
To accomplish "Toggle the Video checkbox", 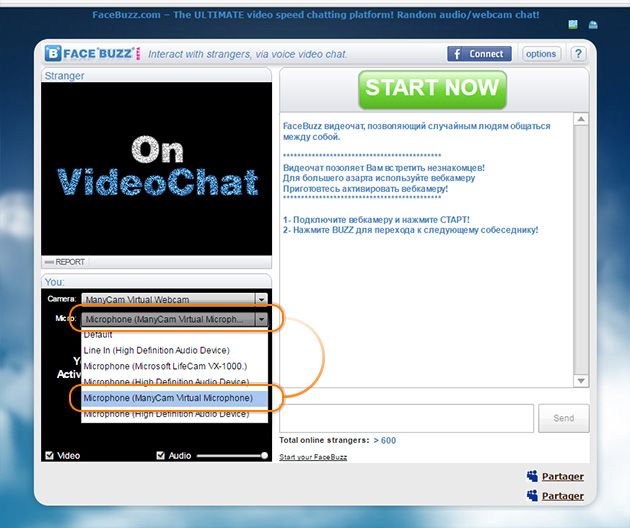I will click(x=51, y=456).
